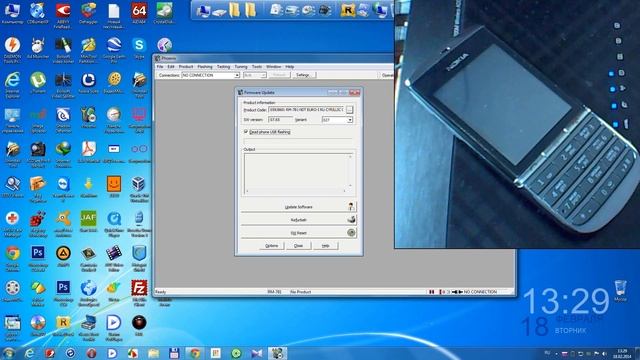Click the Product Code browse button
The image size is (640, 360).
349,110
